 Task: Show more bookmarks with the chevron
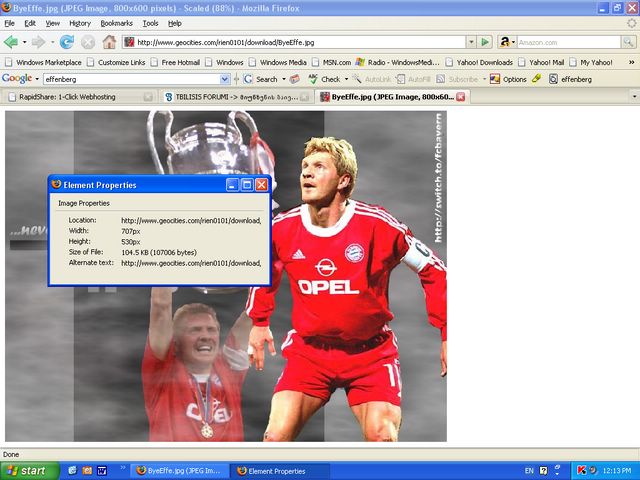[x=631, y=62]
